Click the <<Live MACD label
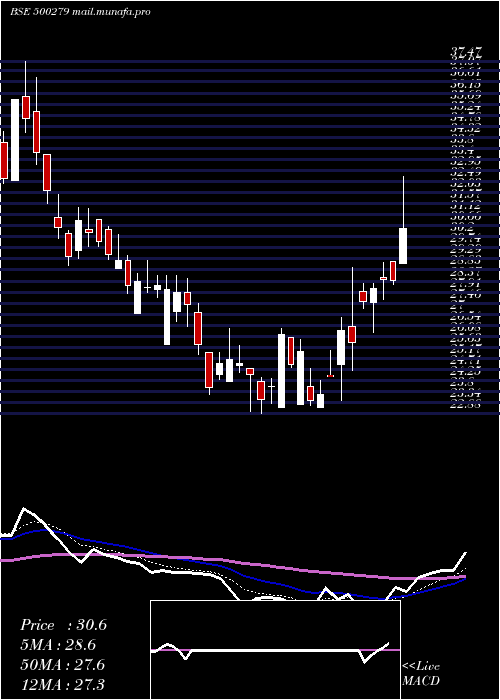 421,673
